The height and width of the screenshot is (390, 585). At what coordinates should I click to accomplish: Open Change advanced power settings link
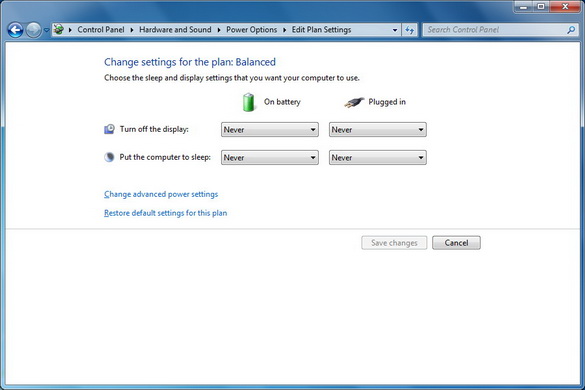point(161,194)
